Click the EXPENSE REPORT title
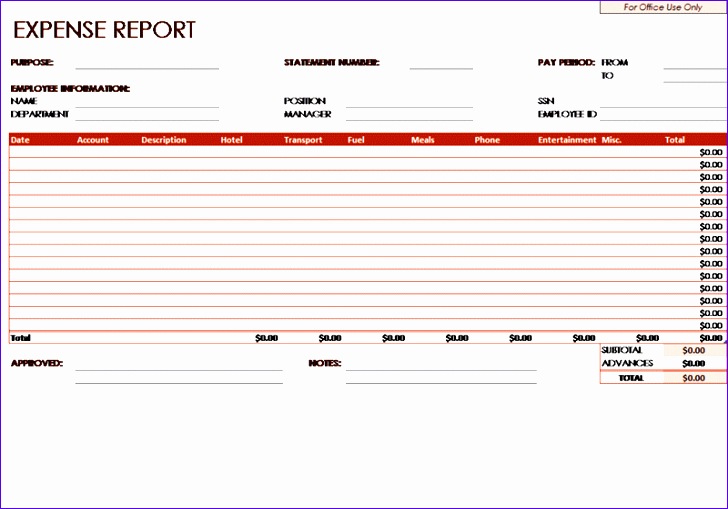Image resolution: width=728 pixels, height=509 pixels. [x=104, y=30]
